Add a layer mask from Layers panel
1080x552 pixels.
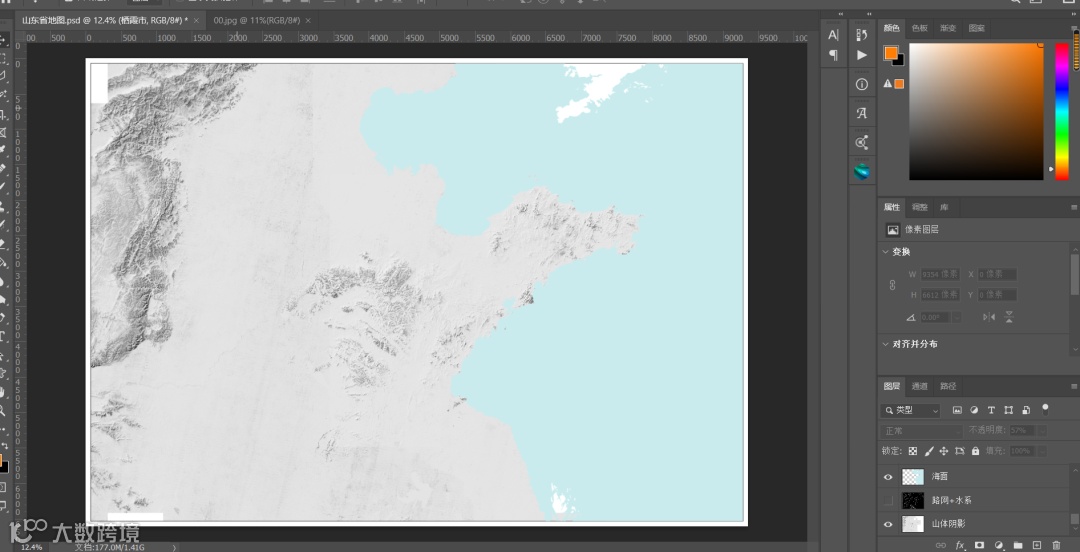click(x=979, y=545)
